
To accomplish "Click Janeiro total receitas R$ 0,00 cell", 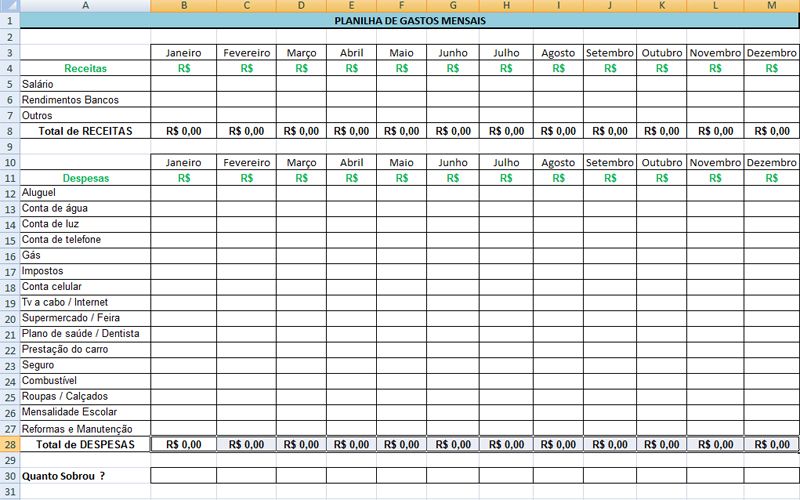I will click(x=184, y=131).
